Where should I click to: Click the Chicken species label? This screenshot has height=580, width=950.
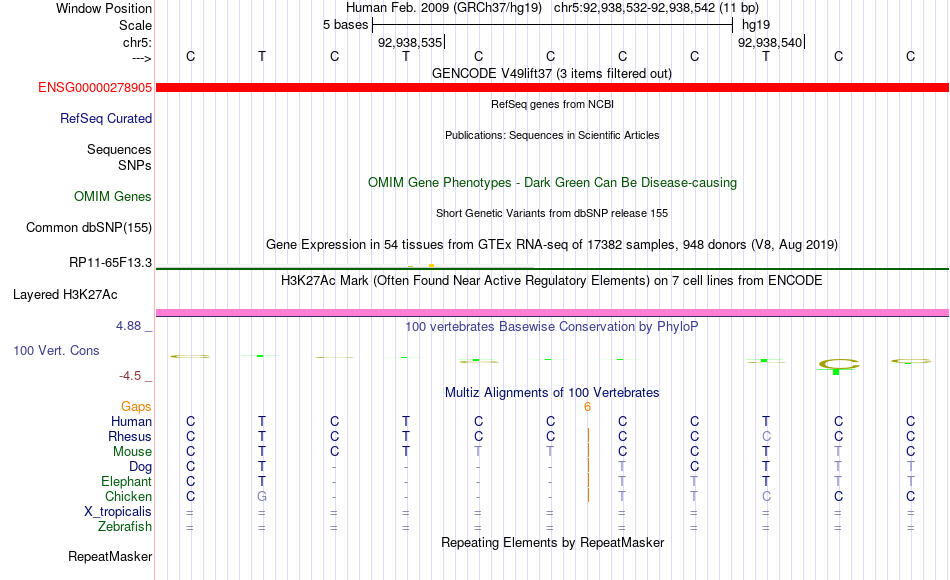128,496
